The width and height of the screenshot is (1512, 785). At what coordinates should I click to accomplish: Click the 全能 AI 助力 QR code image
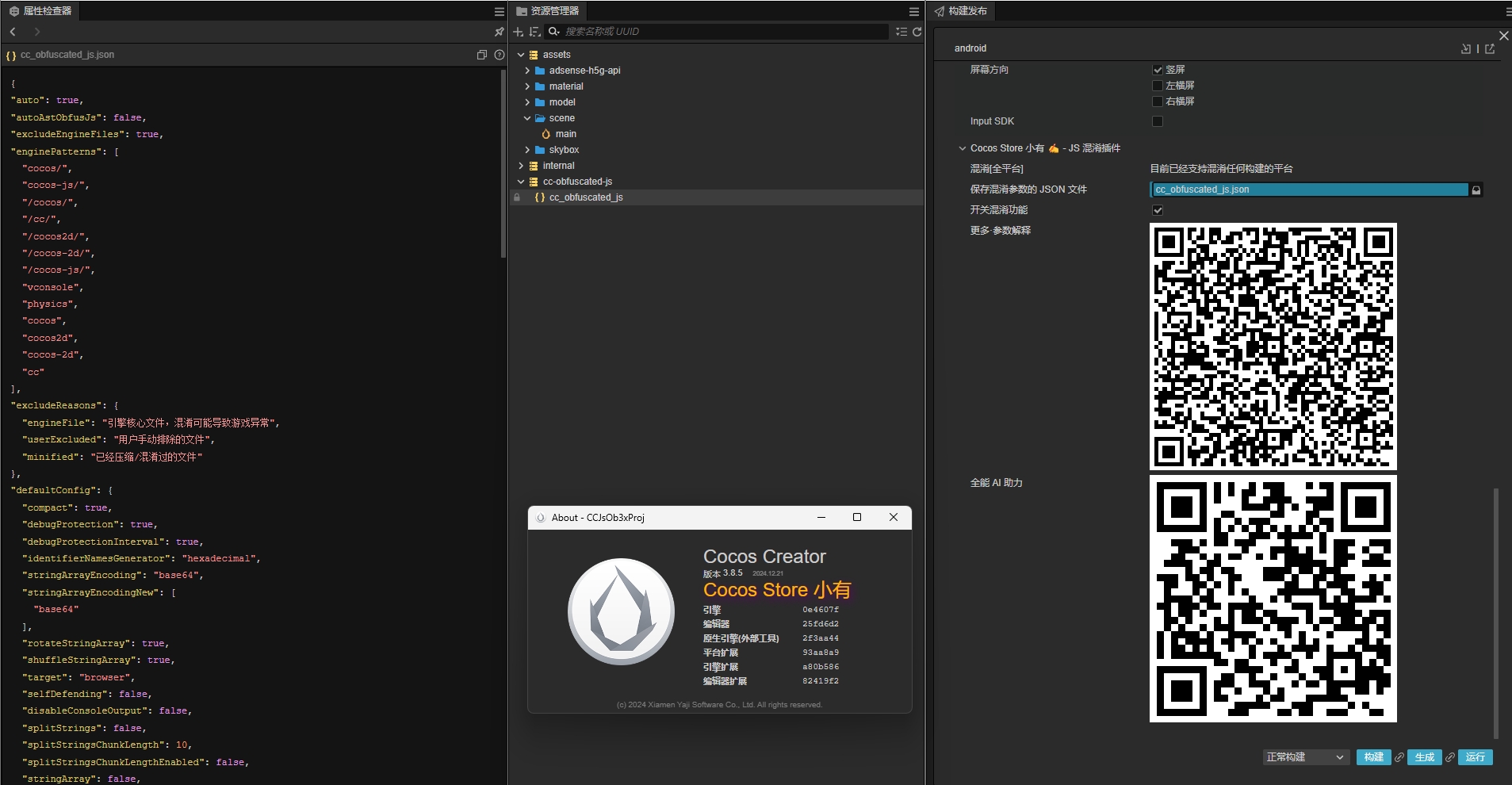coord(1273,599)
